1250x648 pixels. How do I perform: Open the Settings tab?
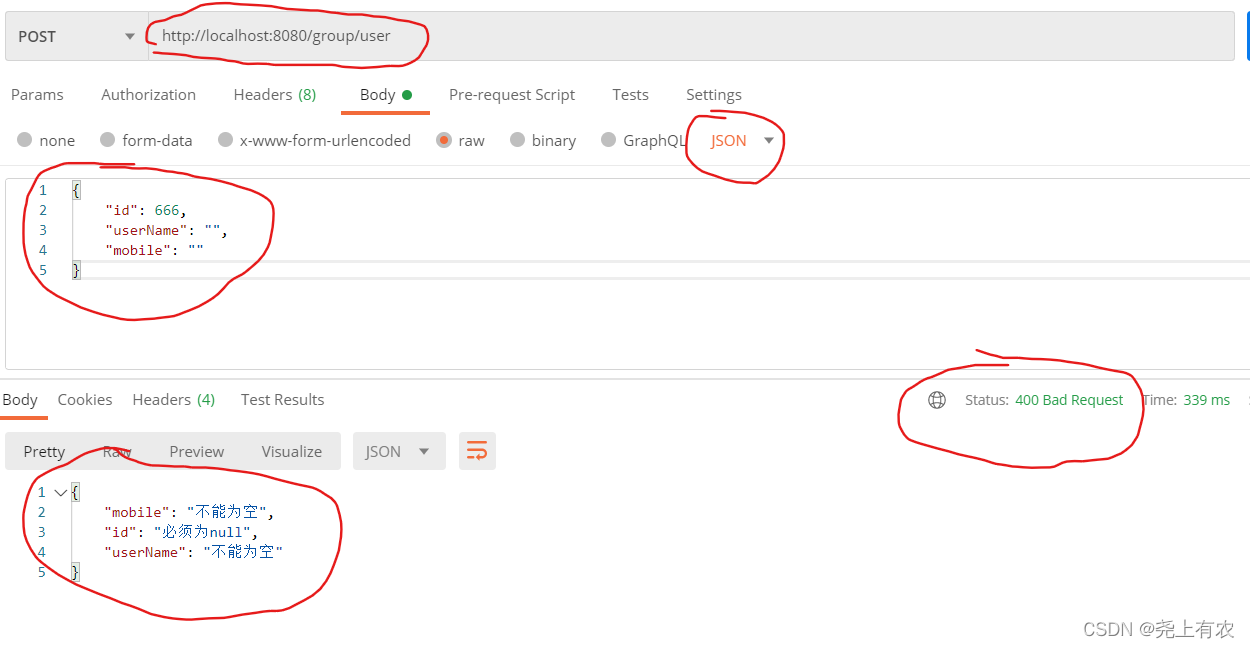coord(714,95)
